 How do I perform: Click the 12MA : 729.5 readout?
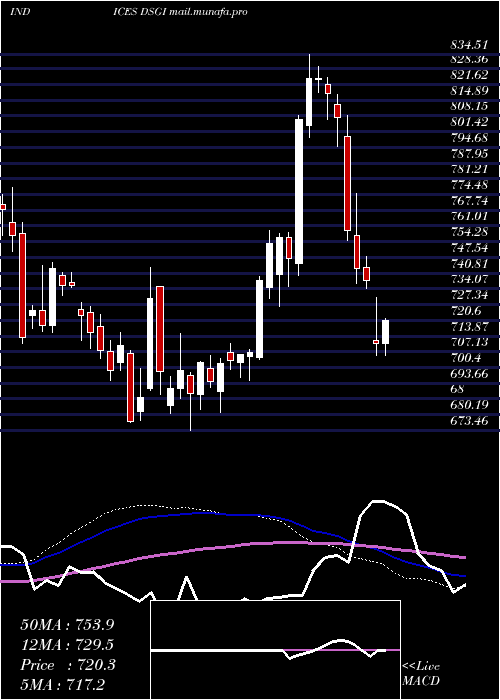click(67, 645)
